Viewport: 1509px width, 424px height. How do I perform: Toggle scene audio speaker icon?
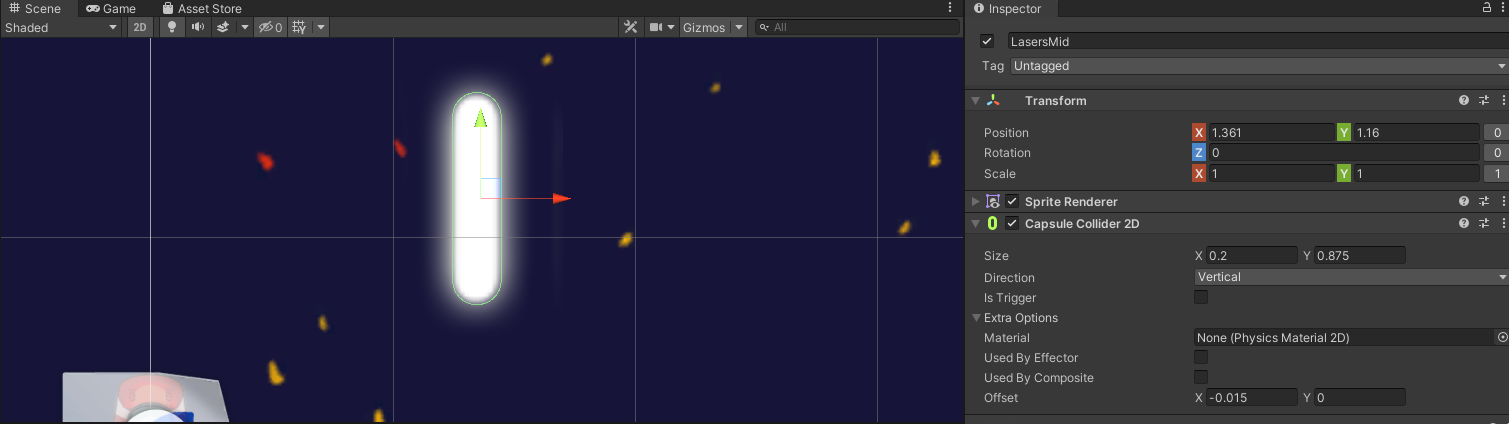pyautogui.click(x=198, y=27)
